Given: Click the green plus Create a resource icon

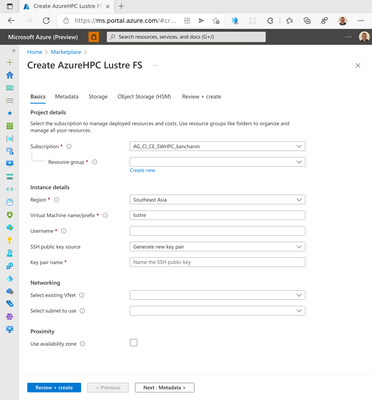Looking at the screenshot, I should pyautogui.click(x=10, y=62).
